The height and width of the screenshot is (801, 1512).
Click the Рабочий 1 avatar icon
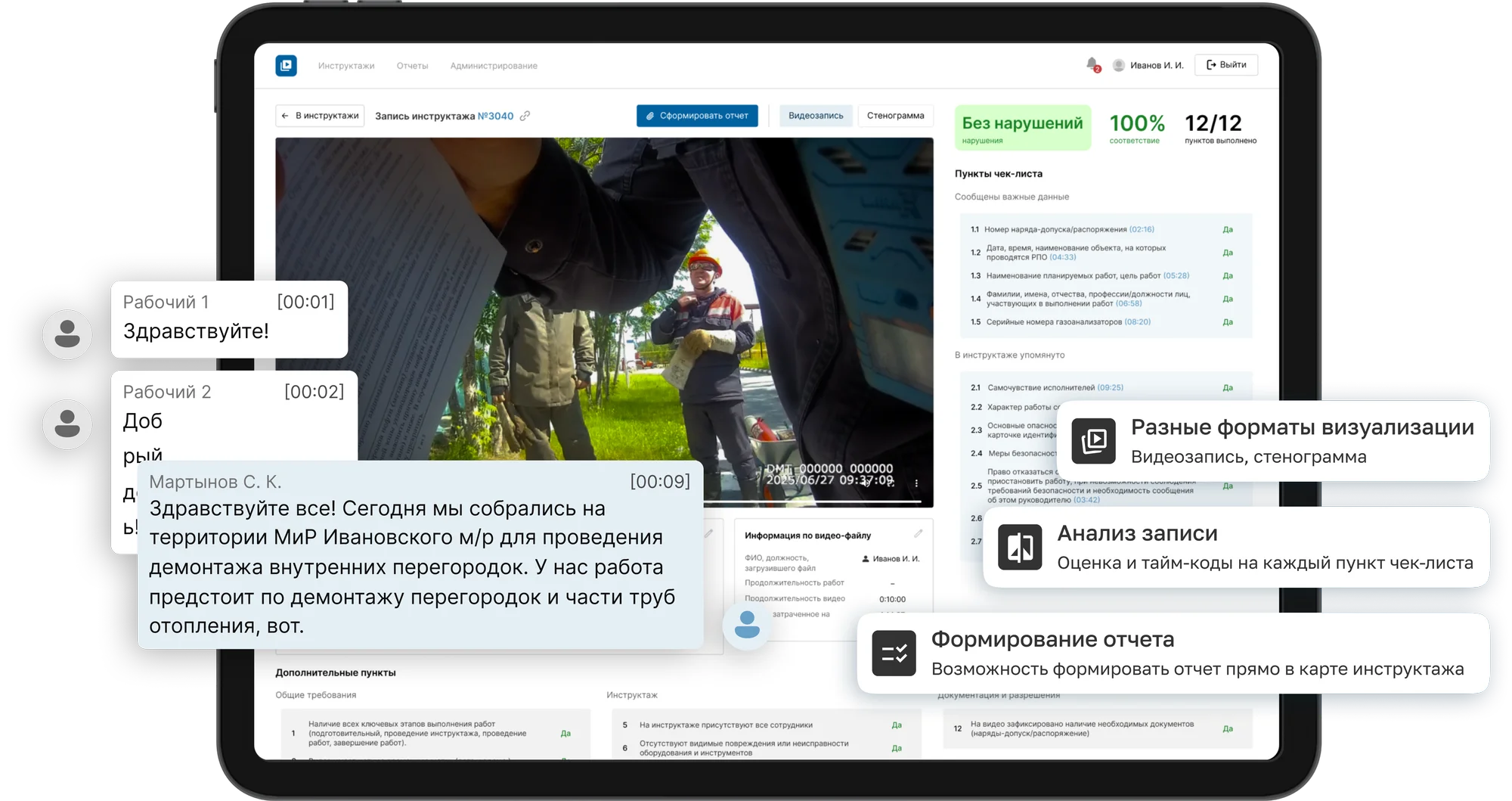(x=67, y=334)
